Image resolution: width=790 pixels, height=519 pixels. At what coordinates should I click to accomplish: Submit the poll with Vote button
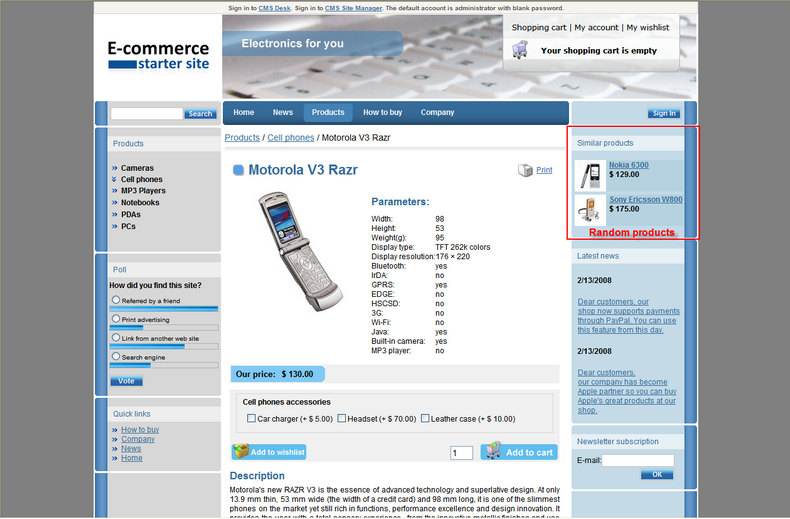point(126,381)
